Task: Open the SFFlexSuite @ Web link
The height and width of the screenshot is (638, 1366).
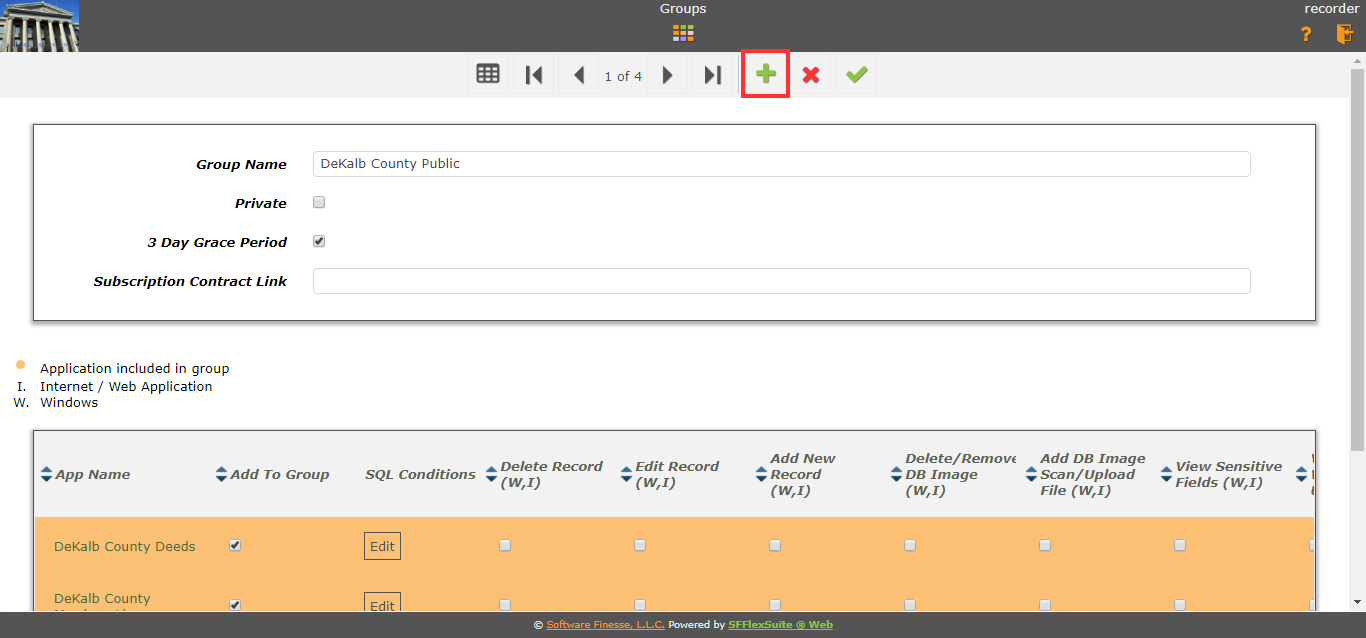Action: point(780,625)
